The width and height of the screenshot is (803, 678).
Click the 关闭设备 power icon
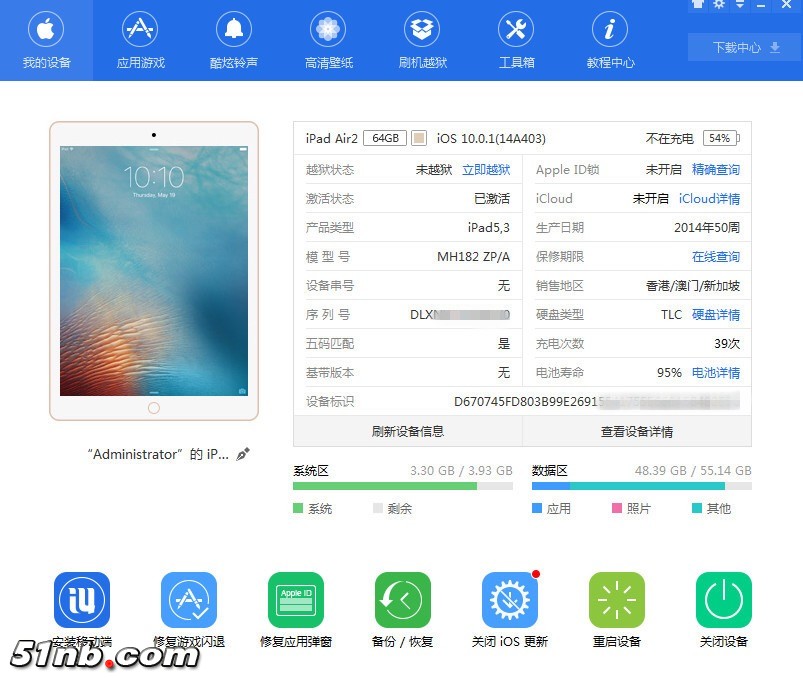(x=724, y=600)
